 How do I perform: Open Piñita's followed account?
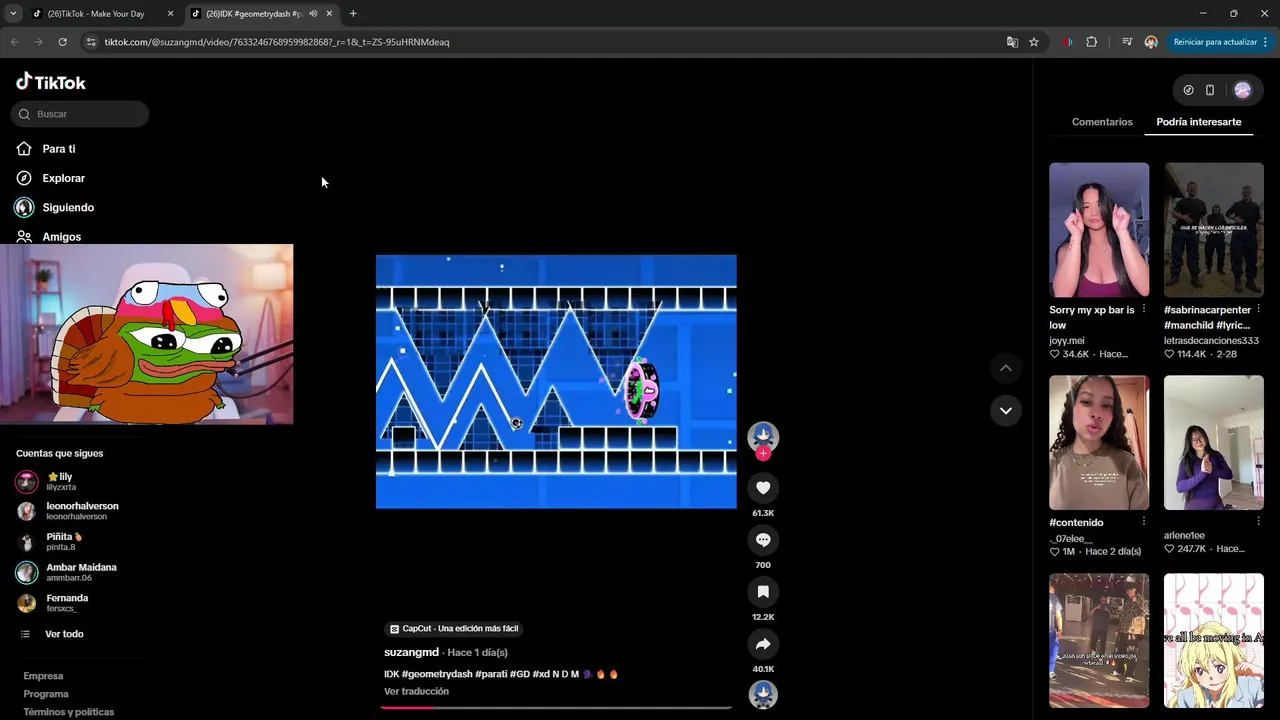pyautogui.click(x=52, y=542)
